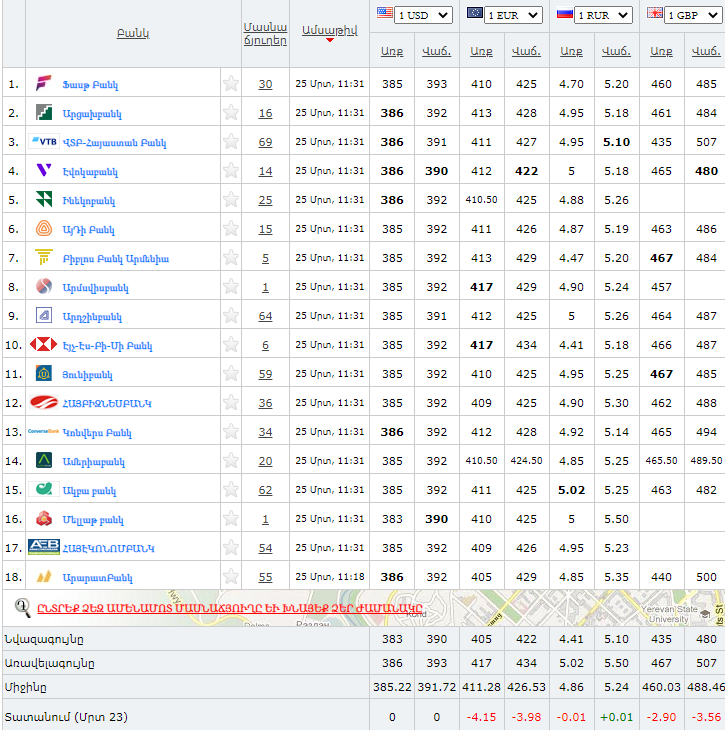
Task: Sort by the Ամսաթիվ date column header
Action: pos(330,31)
